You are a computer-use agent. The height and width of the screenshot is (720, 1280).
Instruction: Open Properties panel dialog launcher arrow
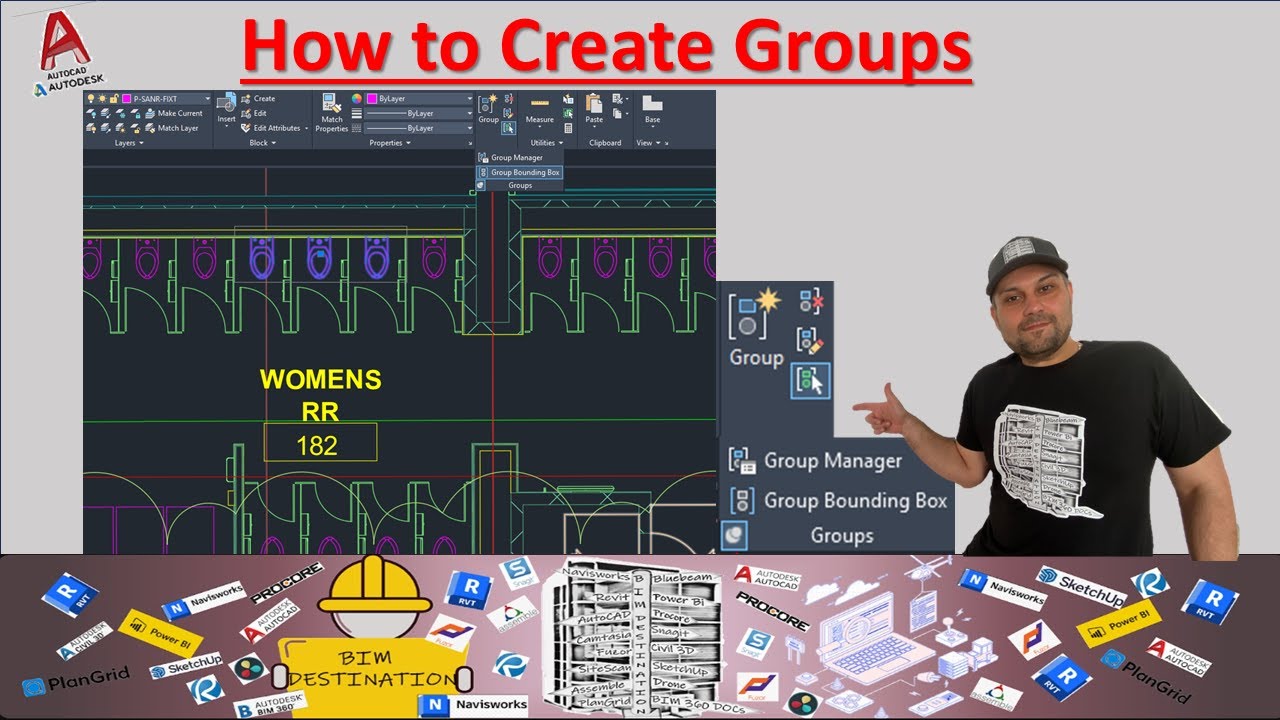point(470,143)
